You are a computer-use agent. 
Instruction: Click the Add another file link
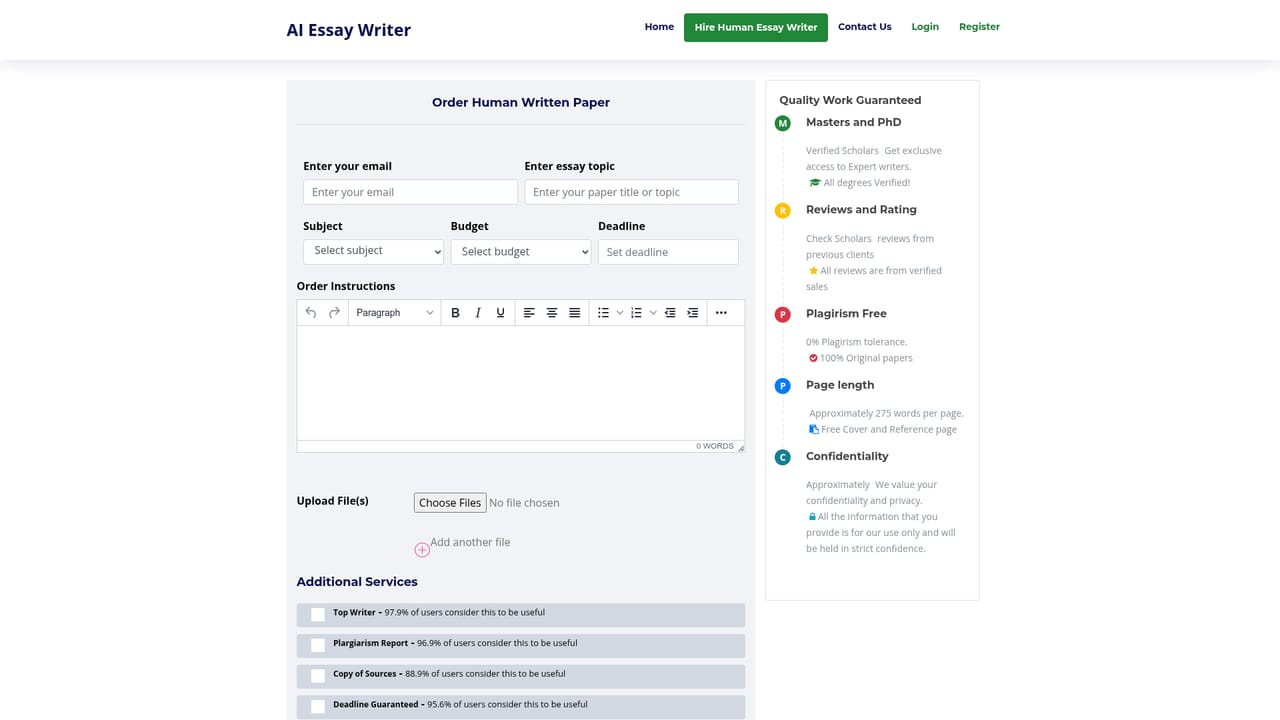click(x=470, y=542)
